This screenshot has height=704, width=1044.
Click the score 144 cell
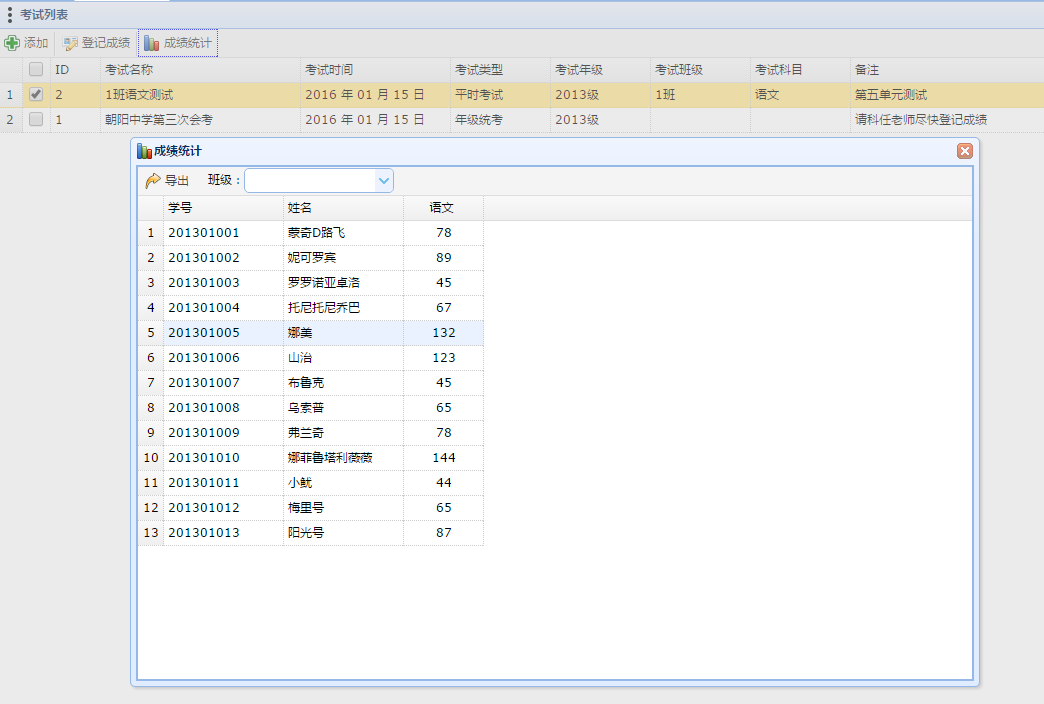click(443, 458)
